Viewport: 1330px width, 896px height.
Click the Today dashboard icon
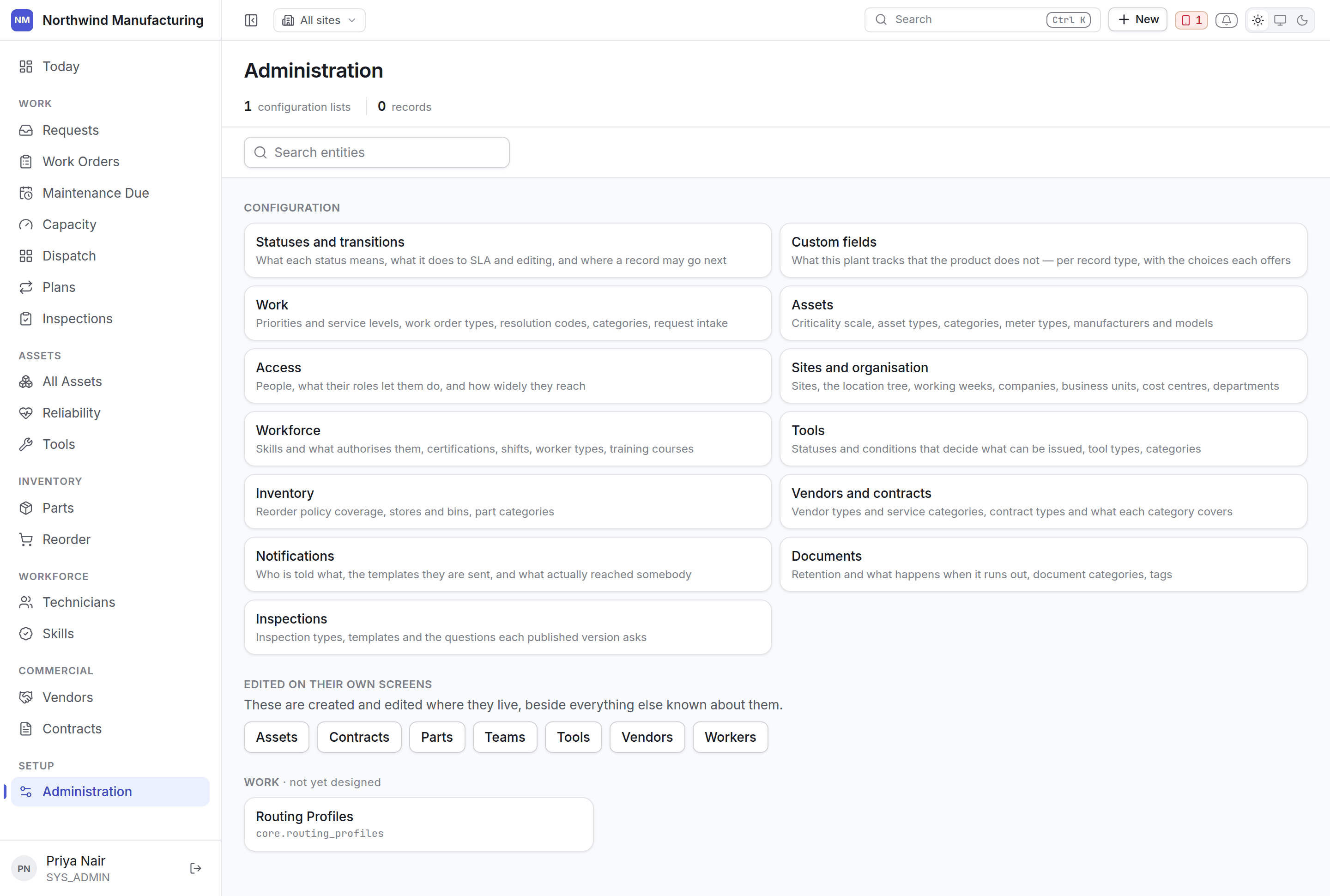click(26, 67)
